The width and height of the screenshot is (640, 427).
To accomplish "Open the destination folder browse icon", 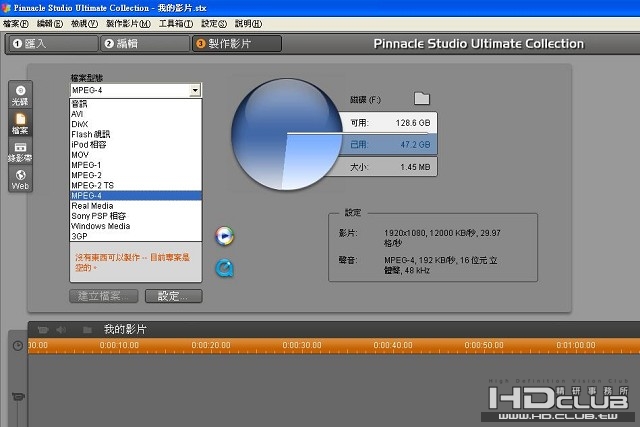I will (x=422, y=98).
